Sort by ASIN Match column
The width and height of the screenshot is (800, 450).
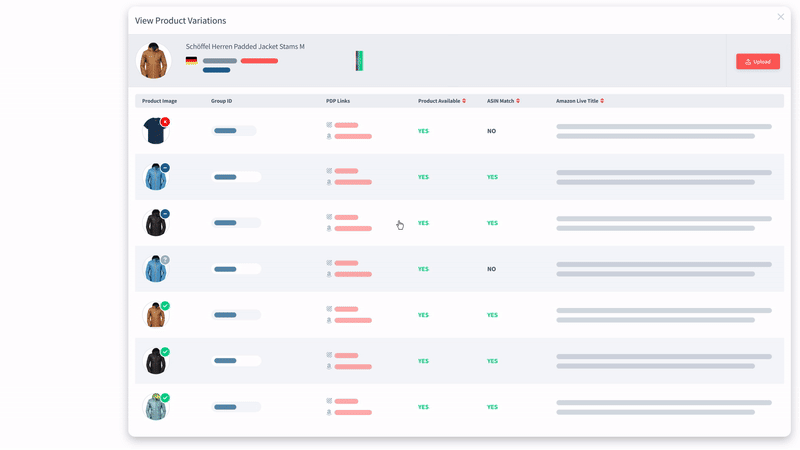518,101
